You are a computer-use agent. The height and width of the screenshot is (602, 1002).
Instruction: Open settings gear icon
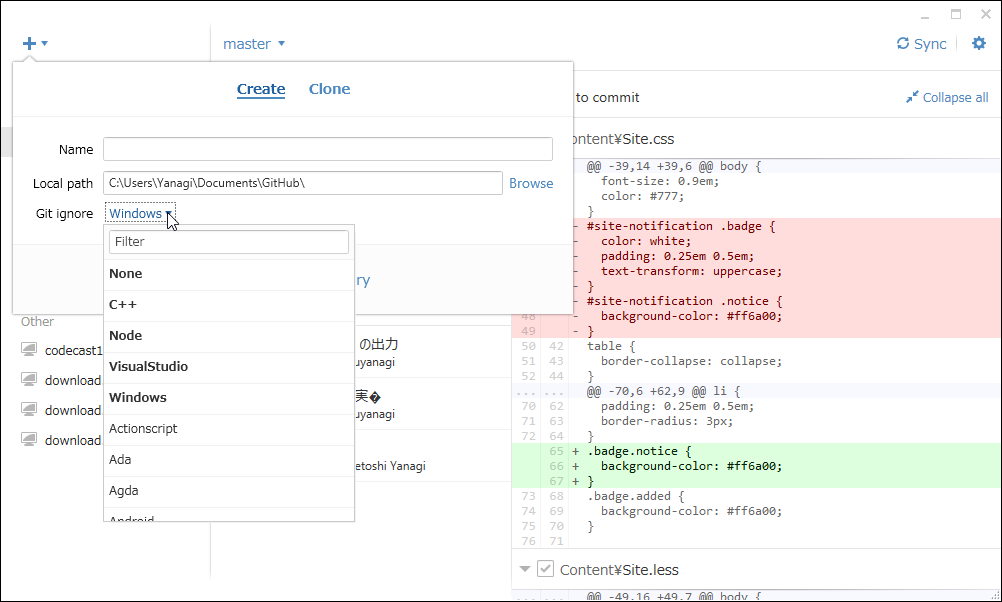pos(979,43)
